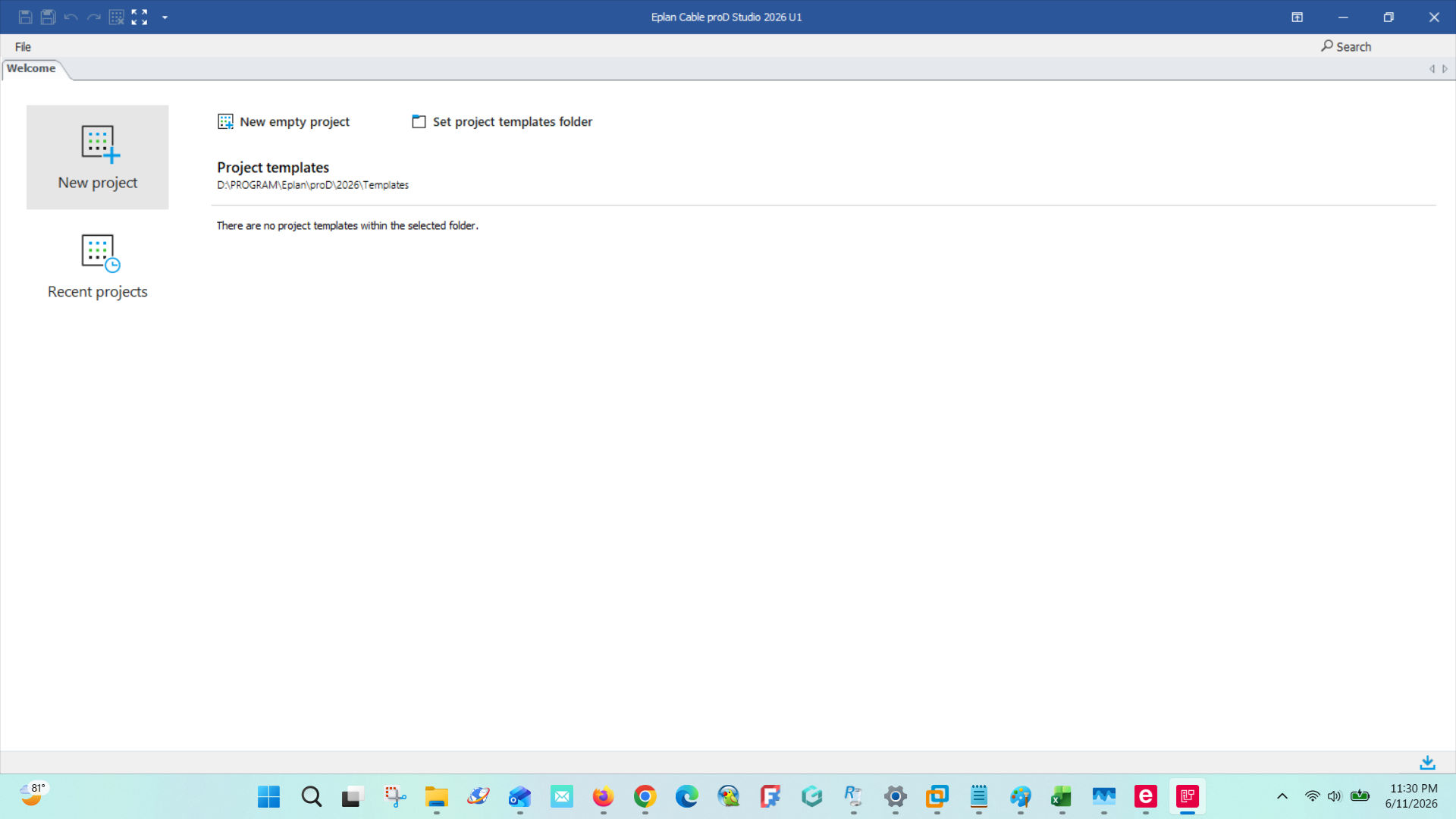Image resolution: width=1456 pixels, height=819 pixels.
Task: Open the red Eplan 'e' taskbar icon
Action: [x=1145, y=797]
